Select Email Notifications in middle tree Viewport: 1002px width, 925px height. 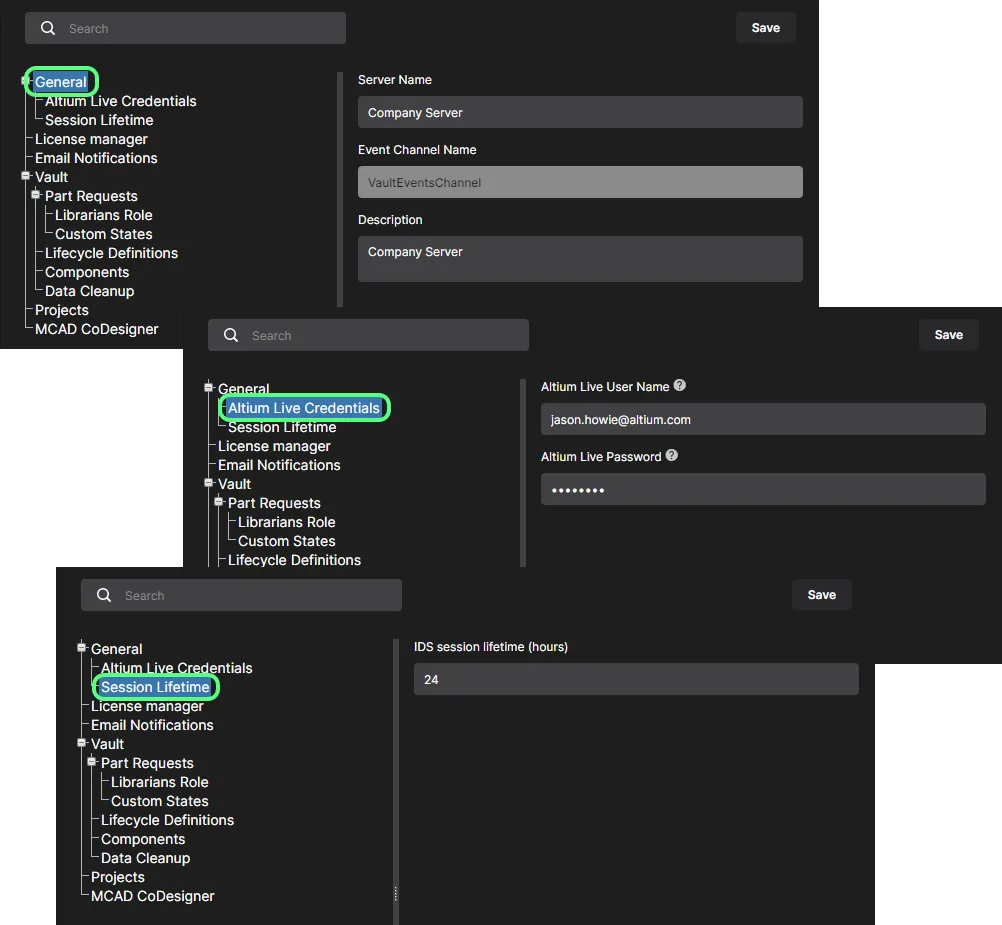pyautogui.click(x=279, y=465)
